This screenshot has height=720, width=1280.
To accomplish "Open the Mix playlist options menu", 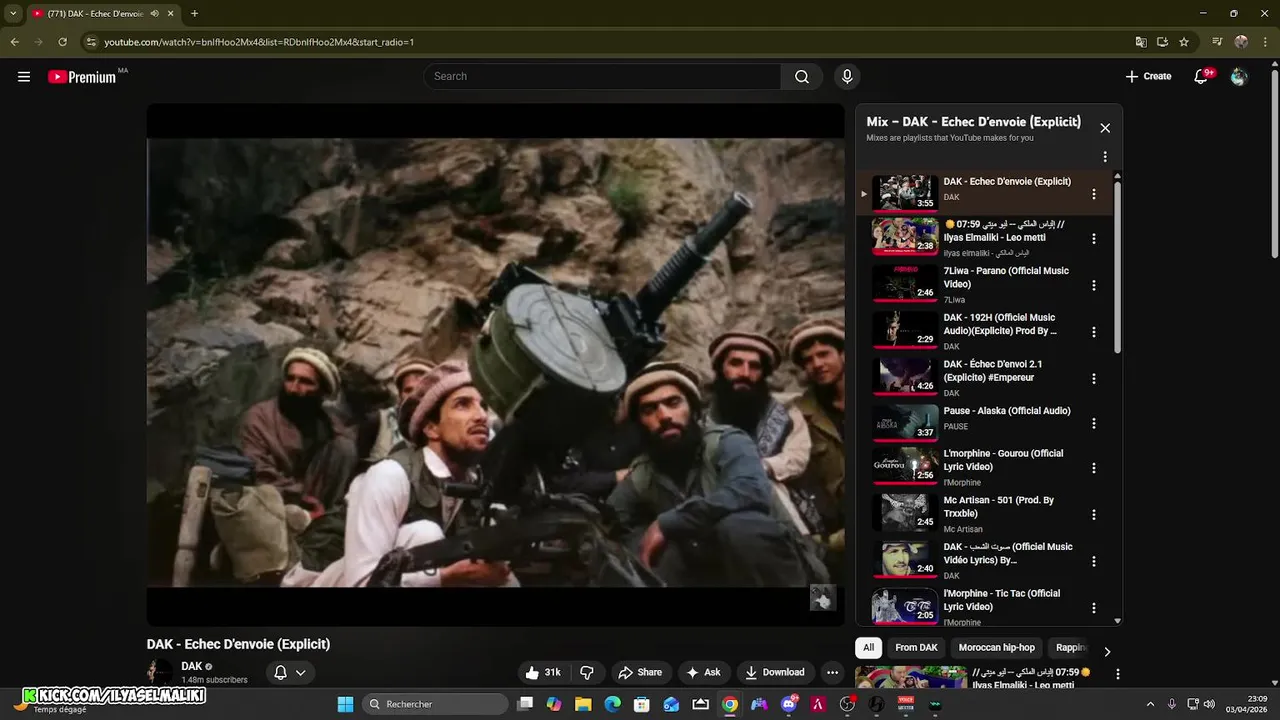I will 1105,157.
